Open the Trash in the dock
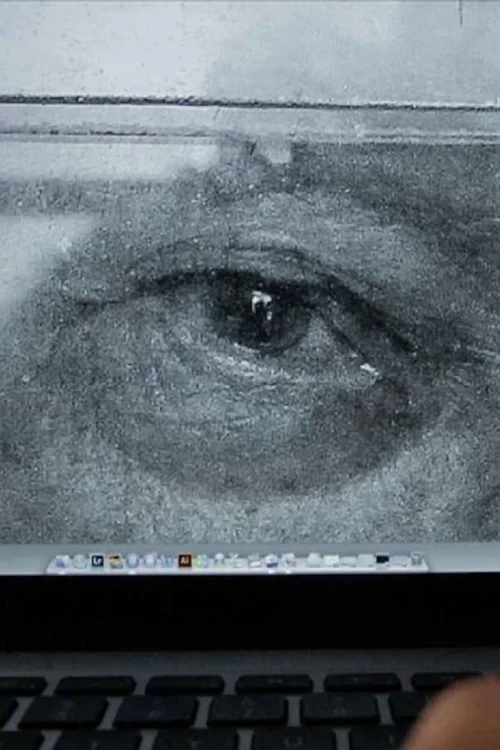 [416, 560]
